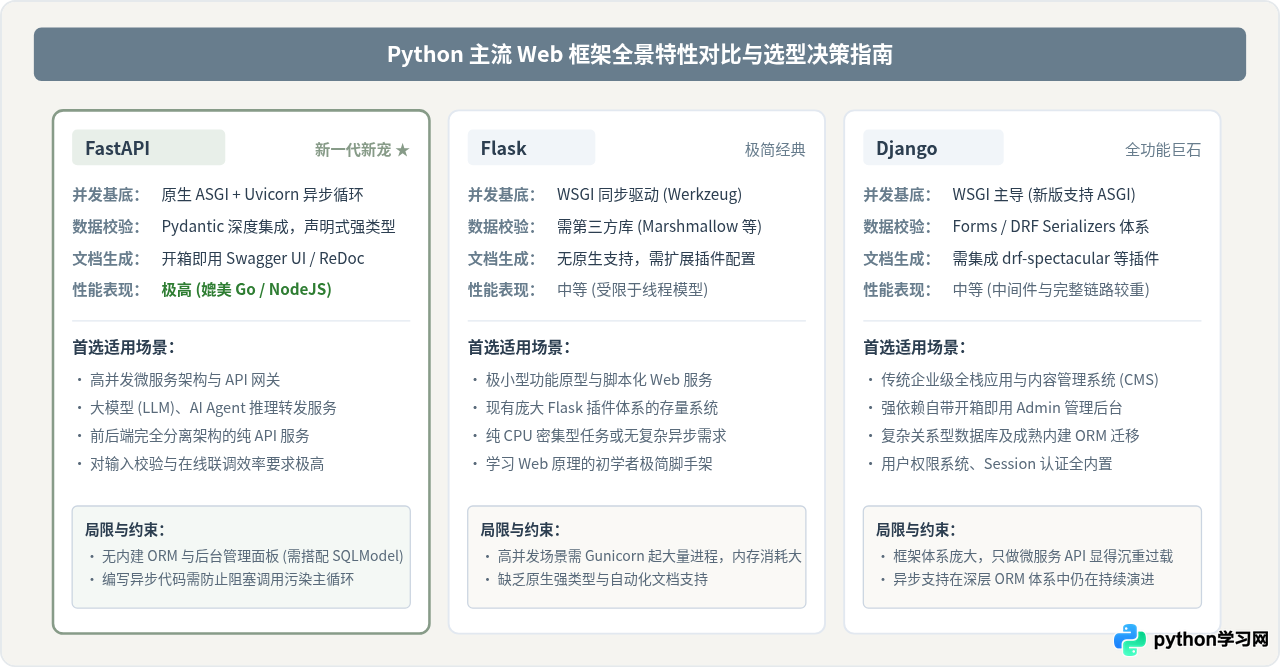Click '对输入校验与在线联调效率要求极高'
The height and width of the screenshot is (668, 1280).
207,464
